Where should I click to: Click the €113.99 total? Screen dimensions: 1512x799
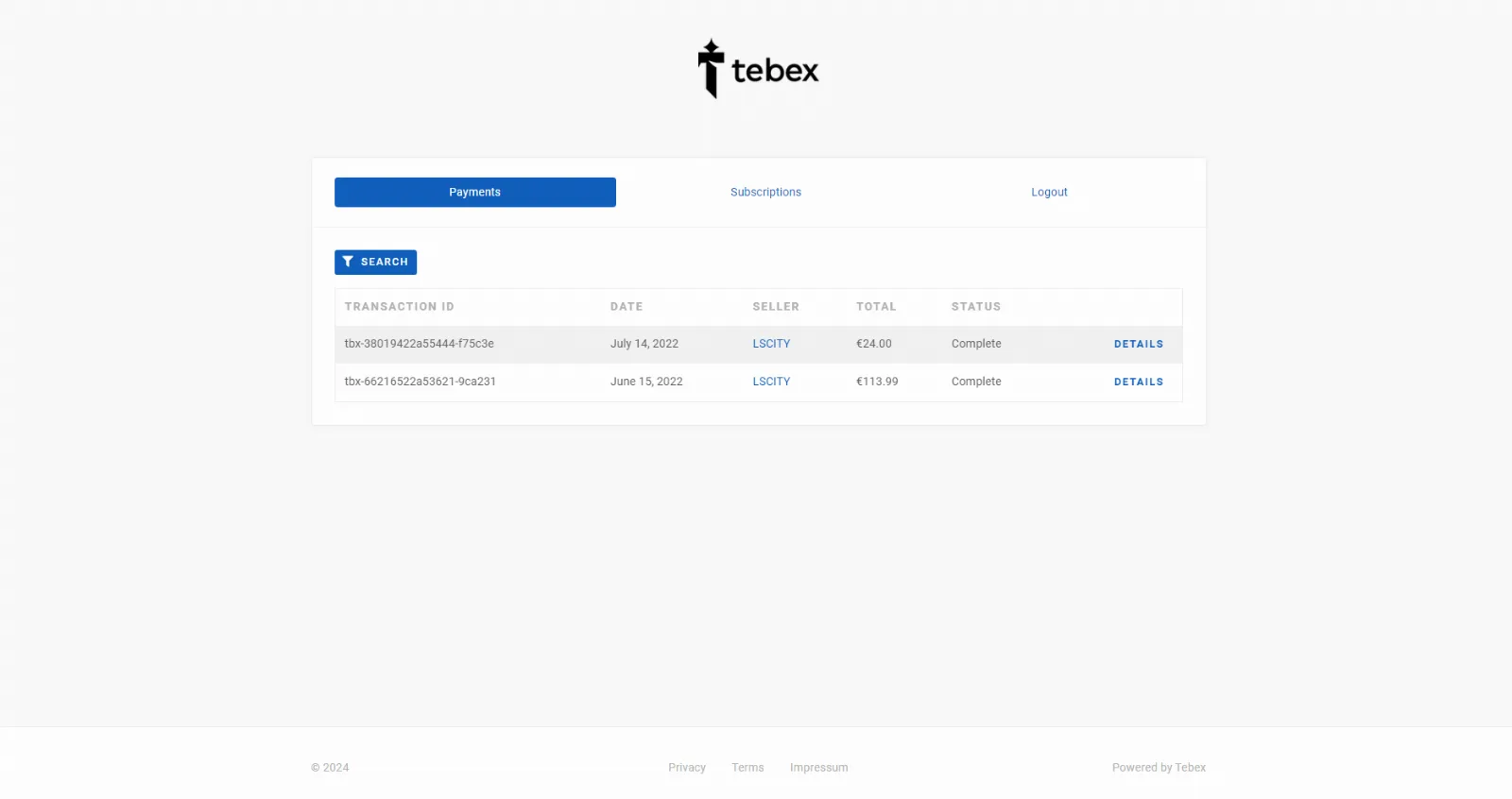[877, 382]
